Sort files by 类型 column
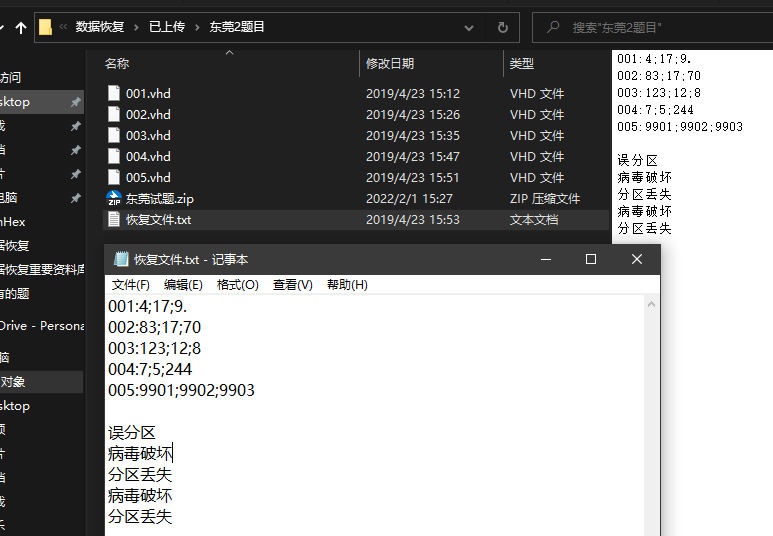 point(522,64)
